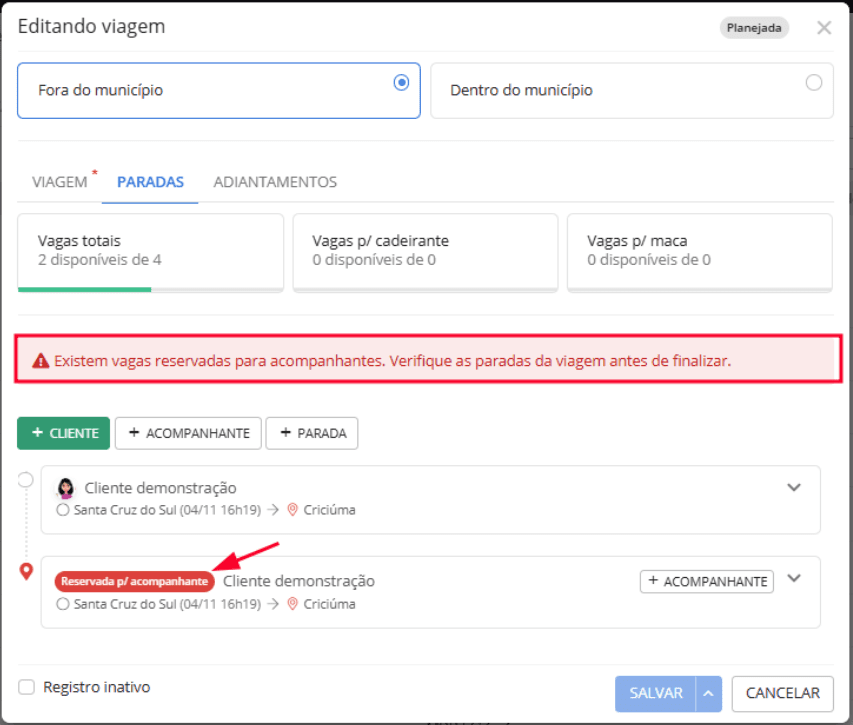Screen dimensions: 853x725
Task: Click the red location pin on timeline
Action: [27, 571]
